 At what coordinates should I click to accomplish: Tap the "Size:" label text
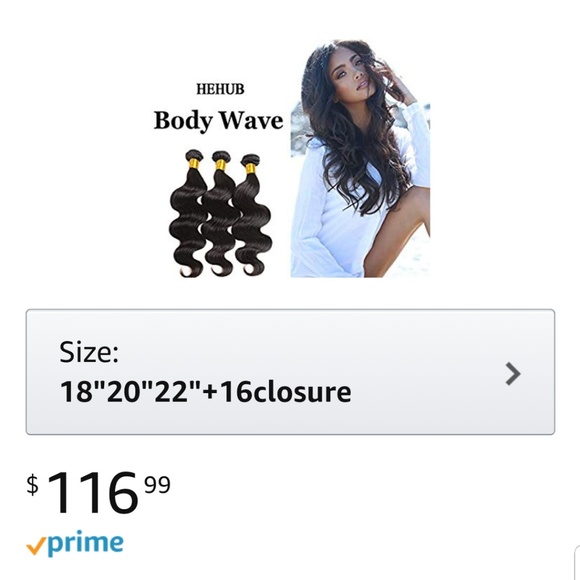coord(89,352)
